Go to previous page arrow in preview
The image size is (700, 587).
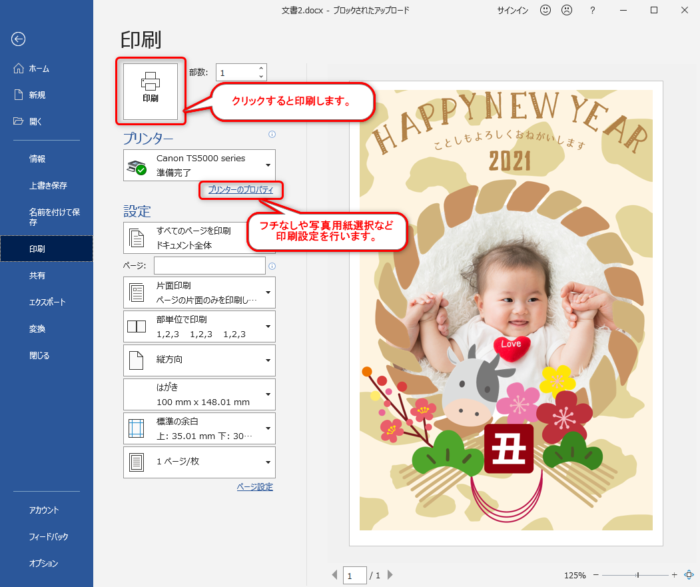335,575
